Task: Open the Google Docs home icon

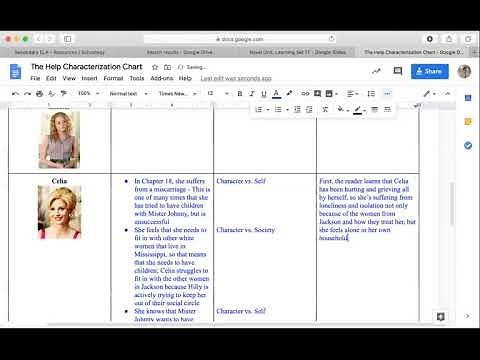Action: pos(15,71)
